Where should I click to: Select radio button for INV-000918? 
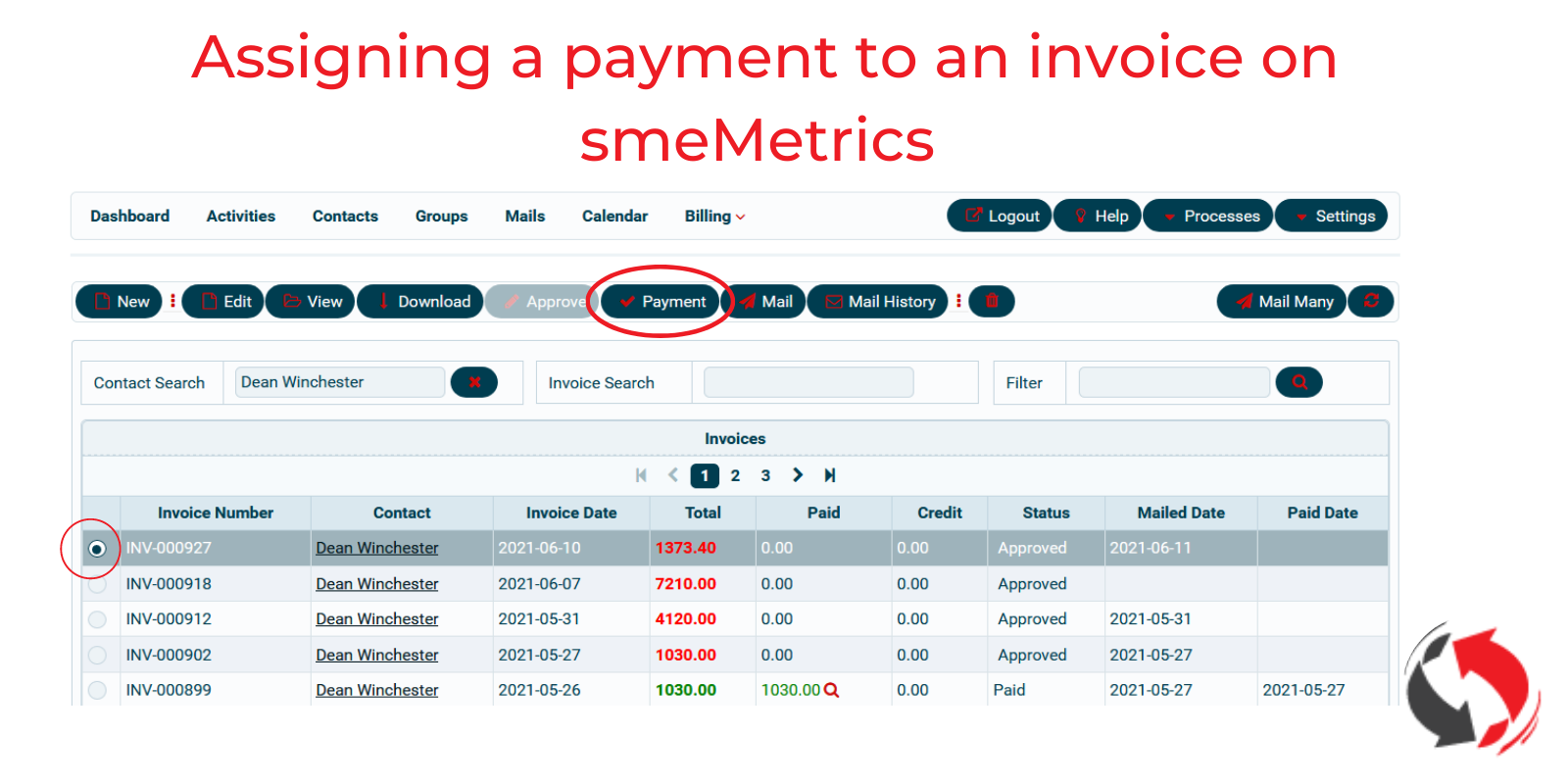coord(97,584)
